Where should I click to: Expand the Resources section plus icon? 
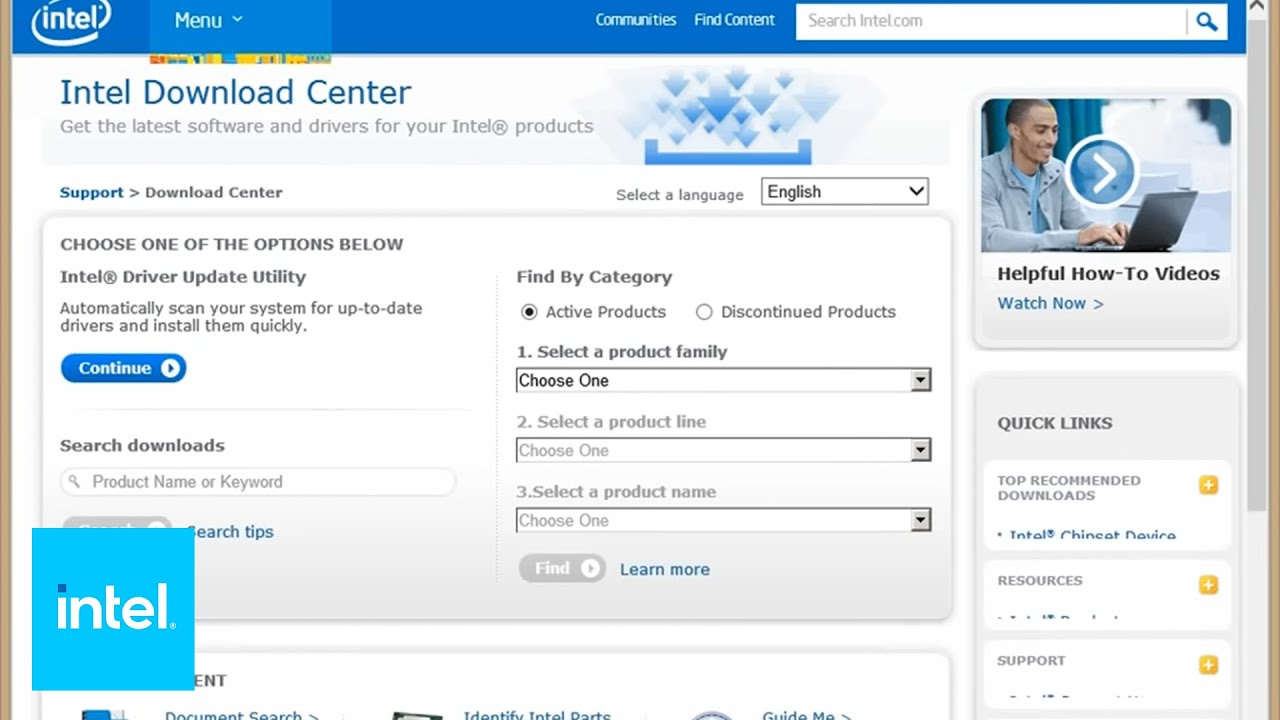(x=1208, y=585)
